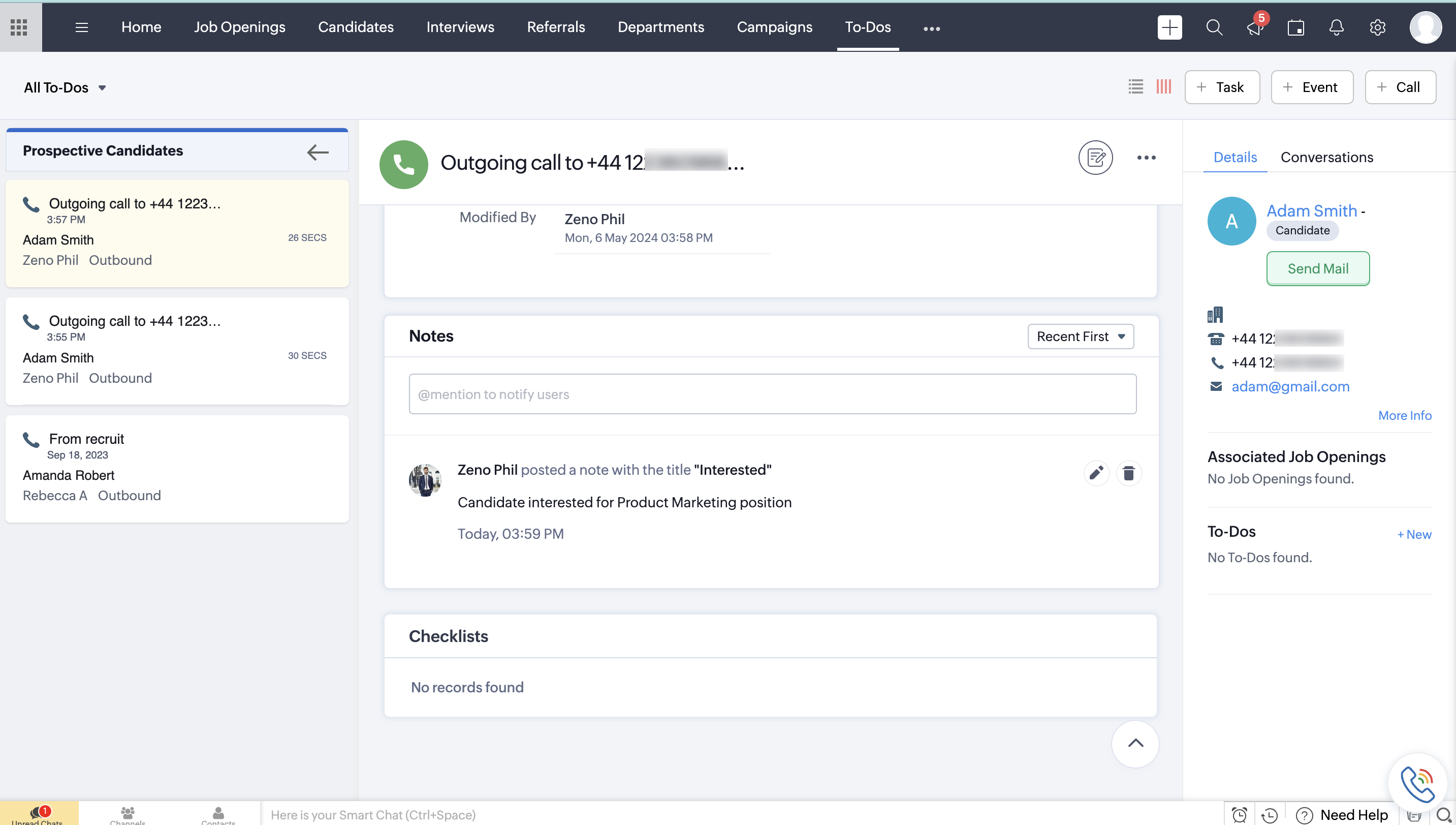Click the notes @mention input field
Viewport: 1456px width, 825px height.
[772, 394]
